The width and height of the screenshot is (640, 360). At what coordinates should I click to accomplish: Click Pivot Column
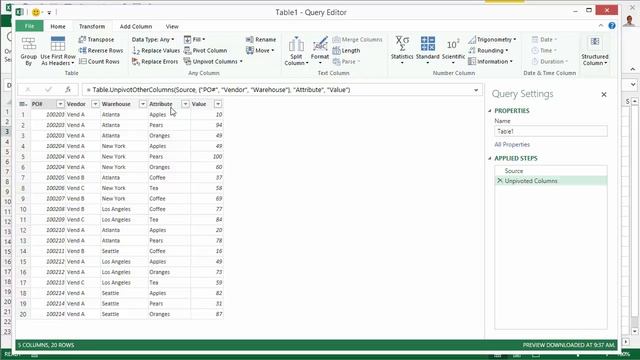pos(205,51)
